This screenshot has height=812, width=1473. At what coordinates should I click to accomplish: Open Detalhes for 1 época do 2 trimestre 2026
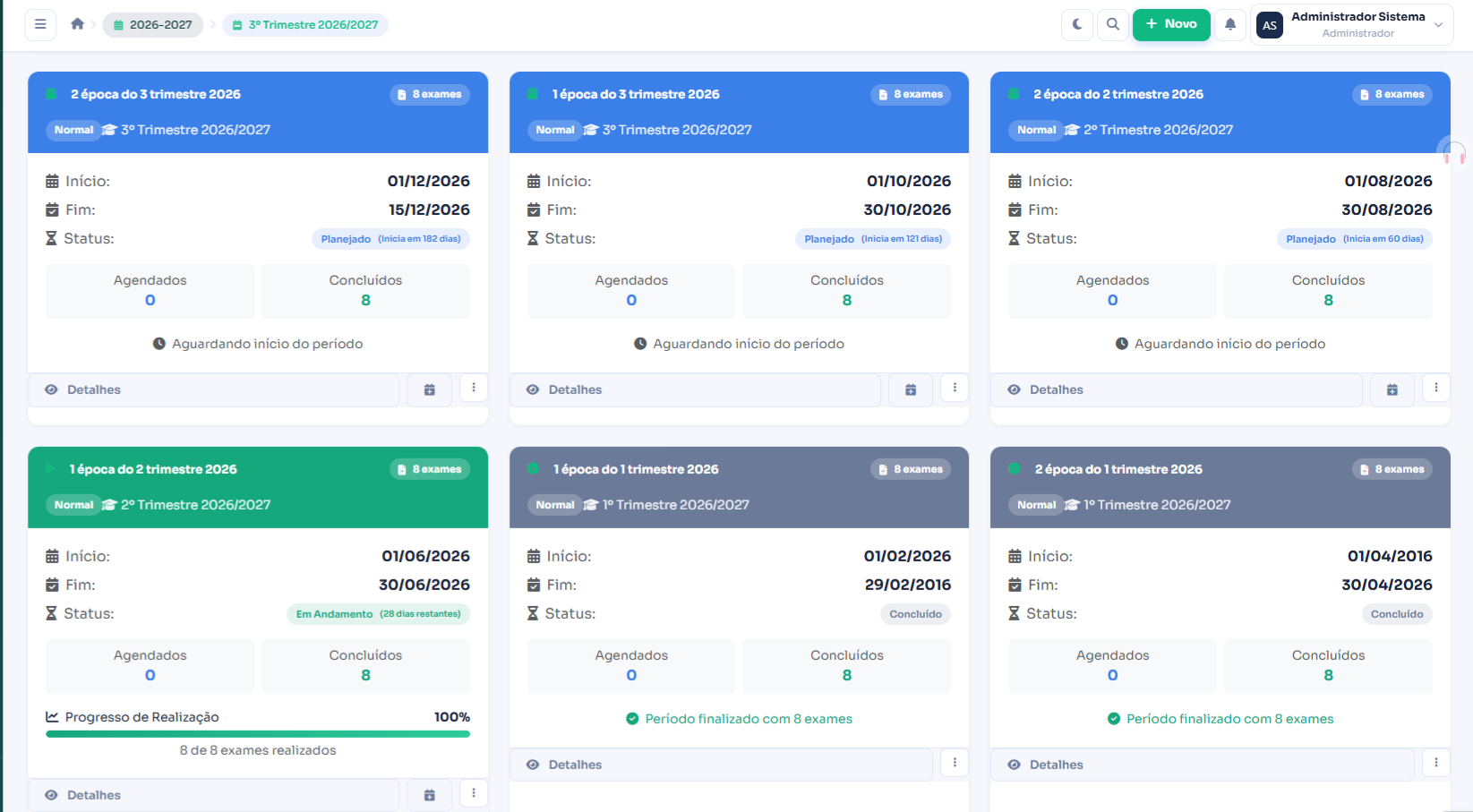click(213, 795)
